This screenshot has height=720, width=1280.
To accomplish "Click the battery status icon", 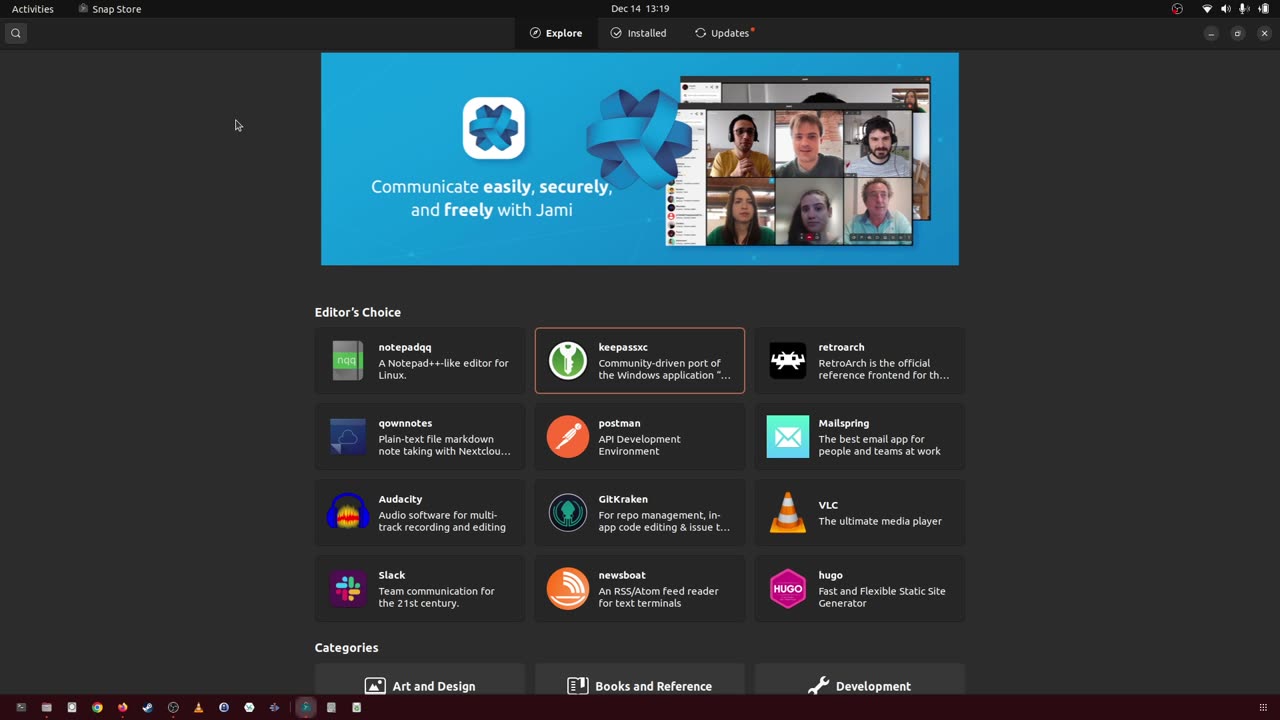I will (x=1263, y=9).
